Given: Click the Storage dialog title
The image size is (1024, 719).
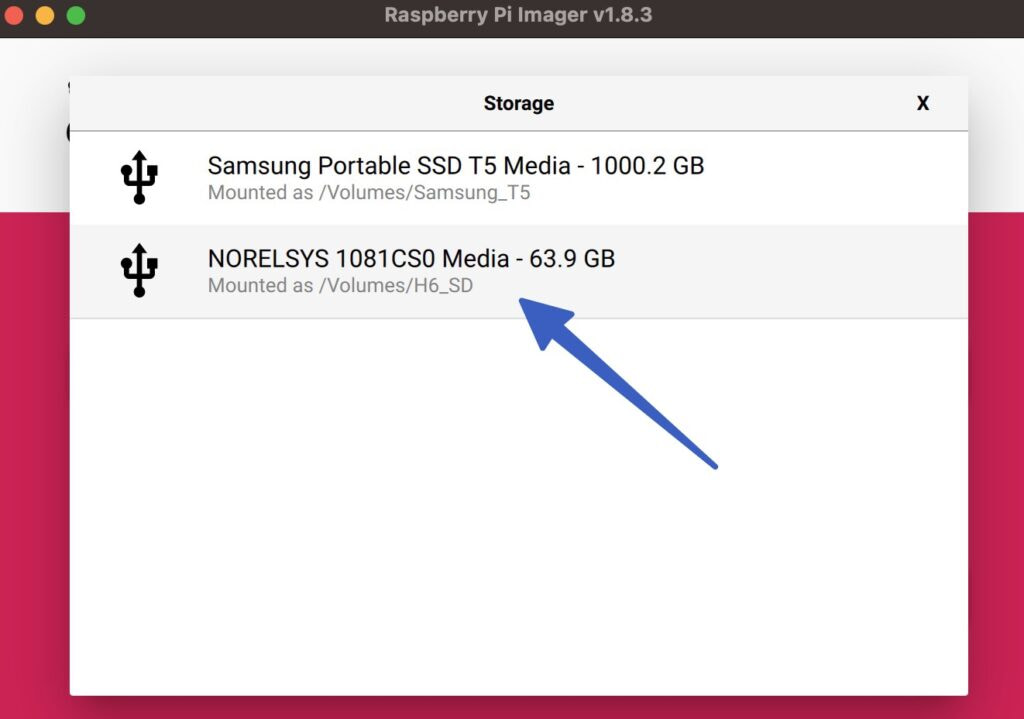Looking at the screenshot, I should coord(518,103).
